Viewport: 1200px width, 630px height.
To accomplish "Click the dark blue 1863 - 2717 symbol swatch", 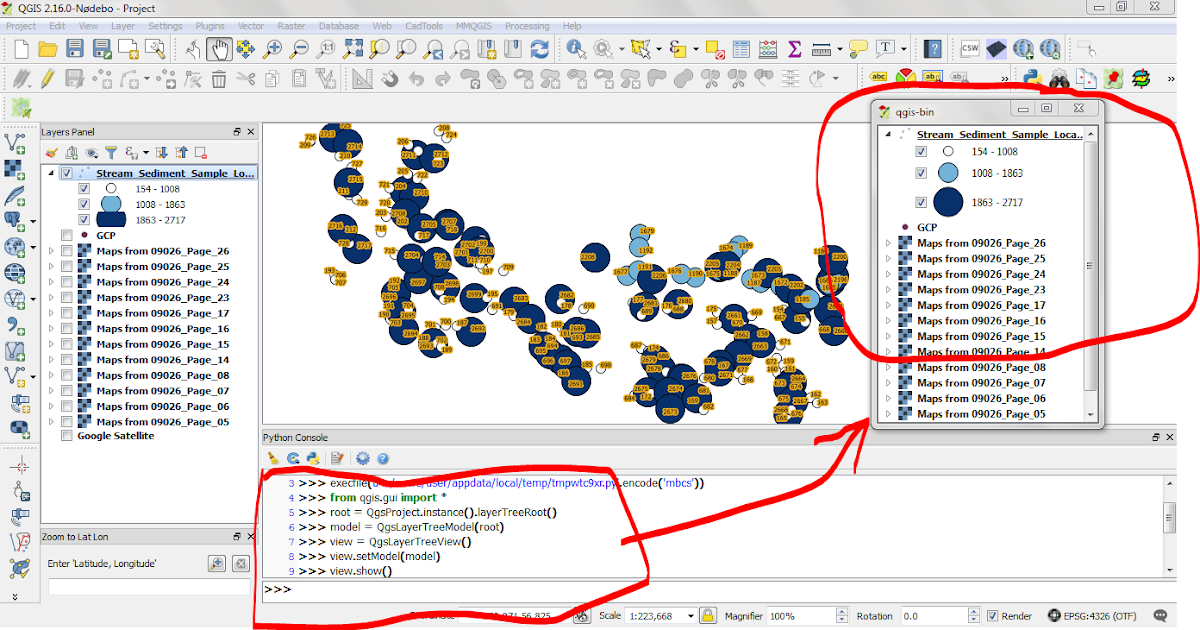I will [x=112, y=218].
